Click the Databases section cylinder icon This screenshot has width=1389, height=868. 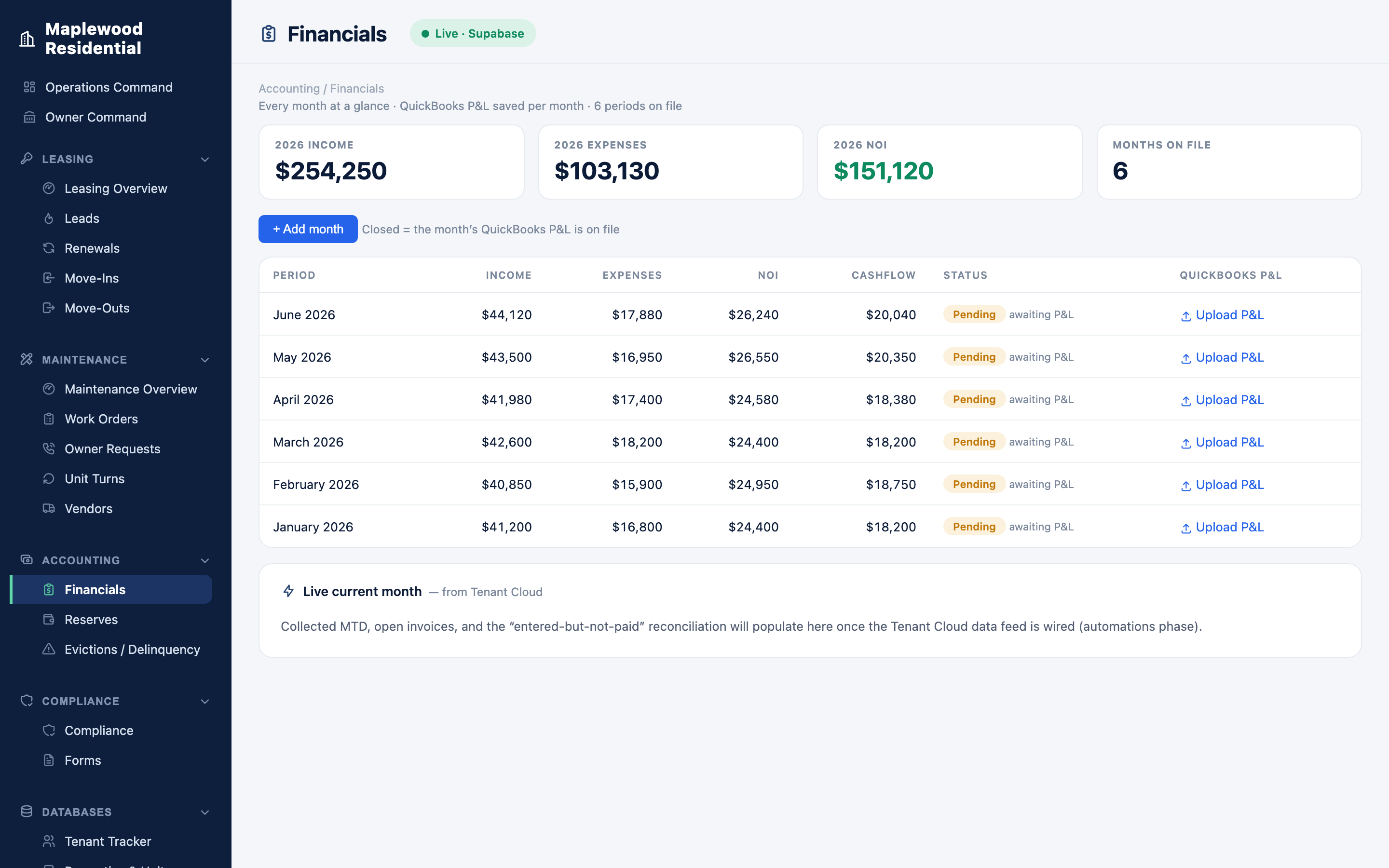(27, 812)
